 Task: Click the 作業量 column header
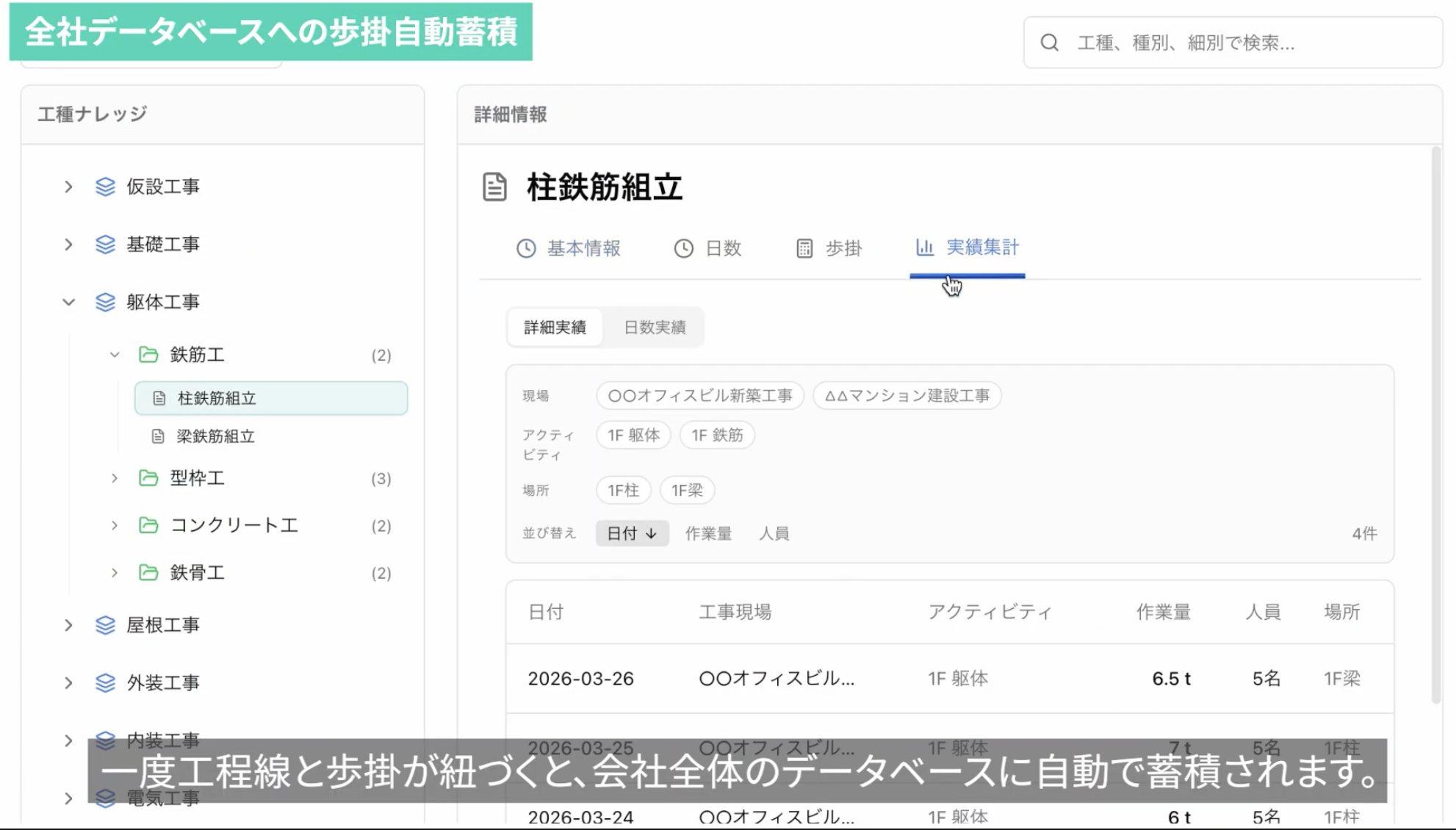pos(1164,612)
